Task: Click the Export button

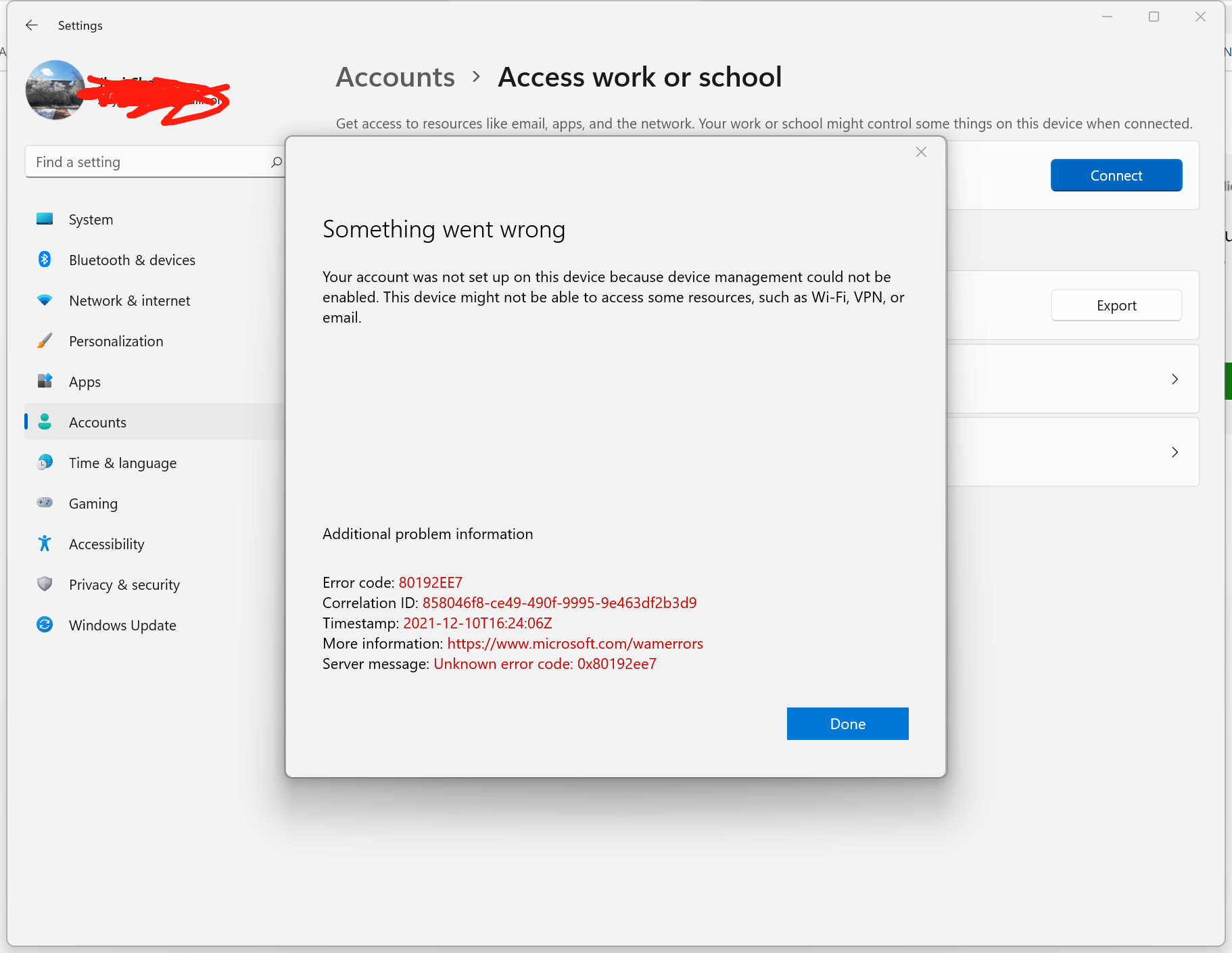Action: (x=1116, y=306)
